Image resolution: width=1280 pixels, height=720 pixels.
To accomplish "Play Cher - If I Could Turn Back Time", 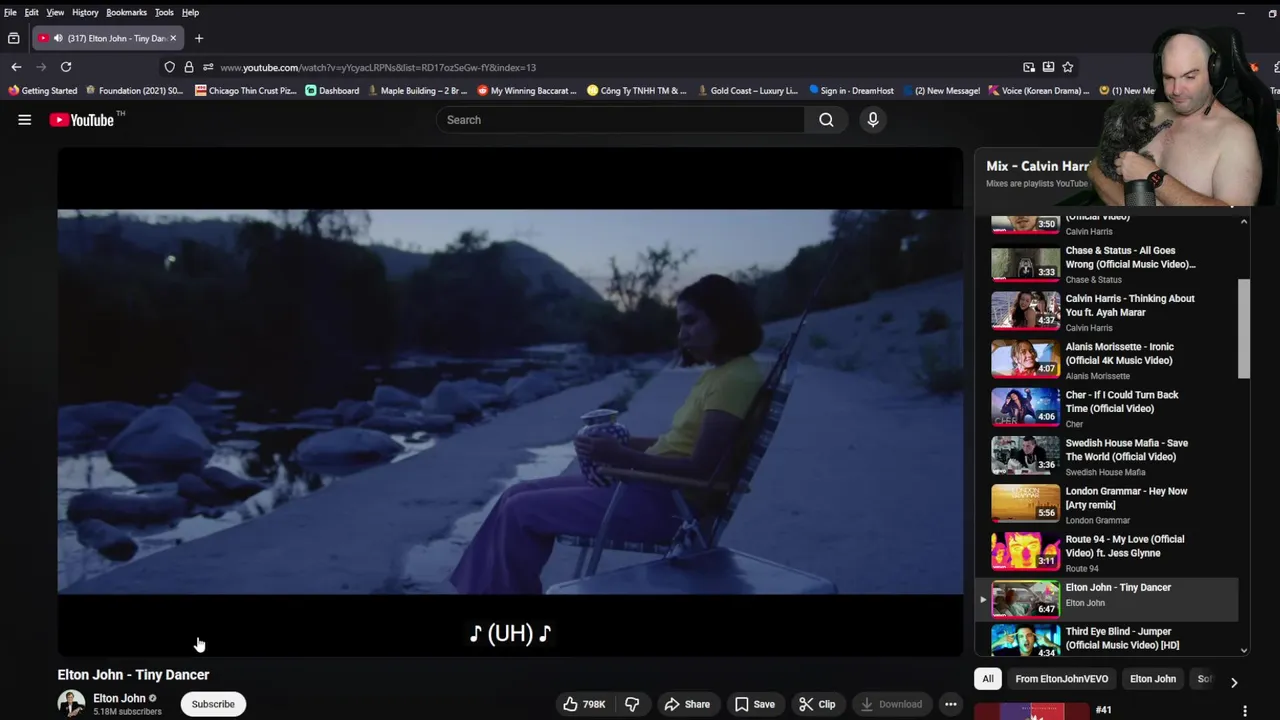I will 1108,408.
